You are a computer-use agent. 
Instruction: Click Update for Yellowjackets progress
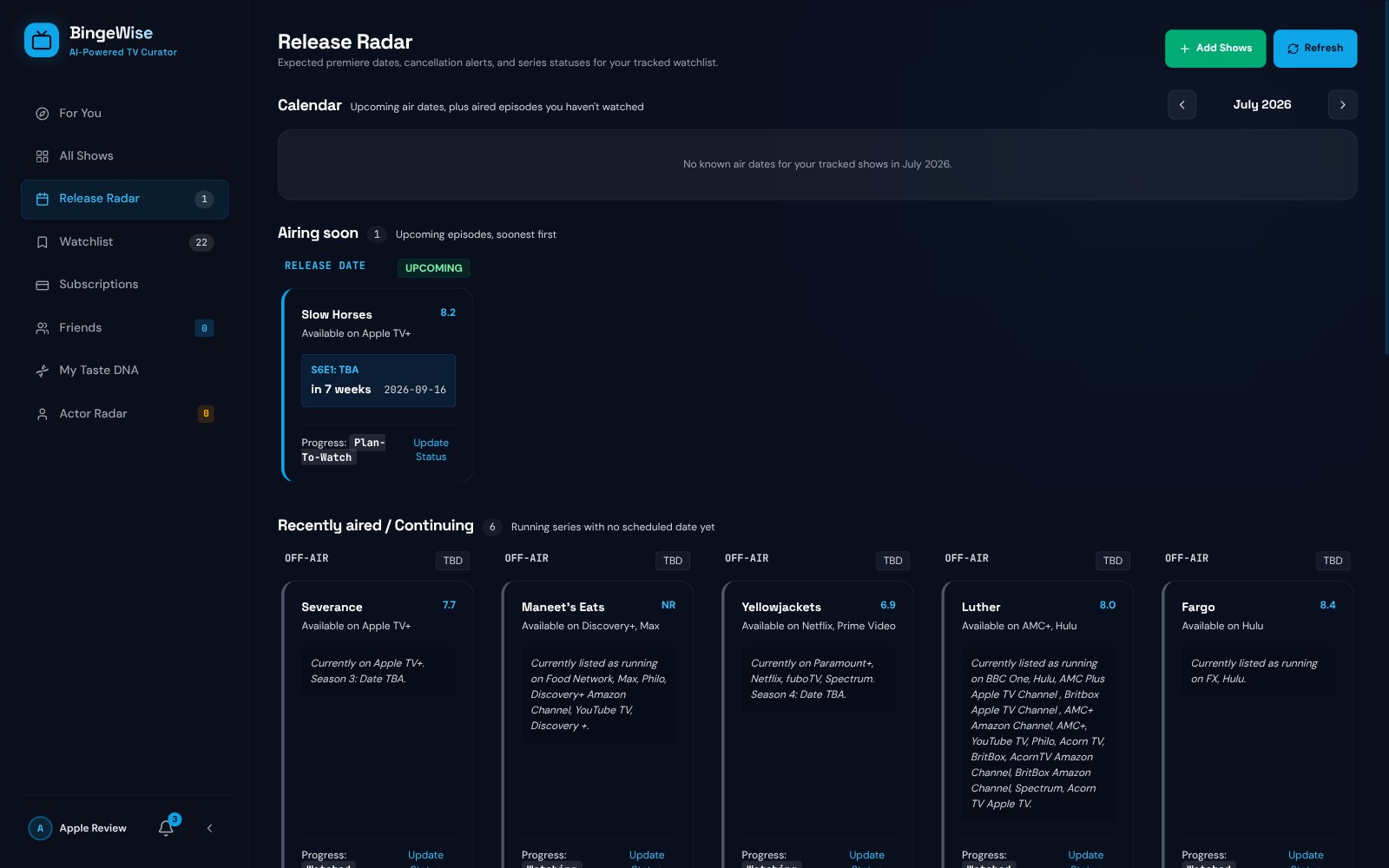(x=866, y=859)
